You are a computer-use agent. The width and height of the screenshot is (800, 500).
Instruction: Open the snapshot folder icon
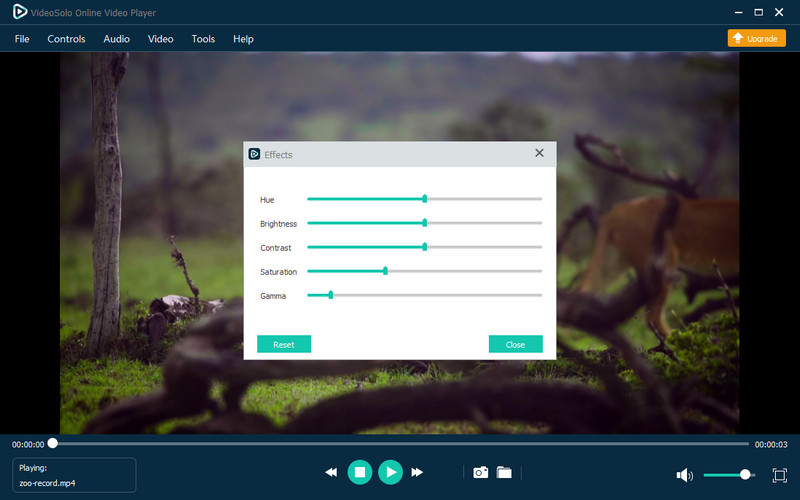[504, 472]
